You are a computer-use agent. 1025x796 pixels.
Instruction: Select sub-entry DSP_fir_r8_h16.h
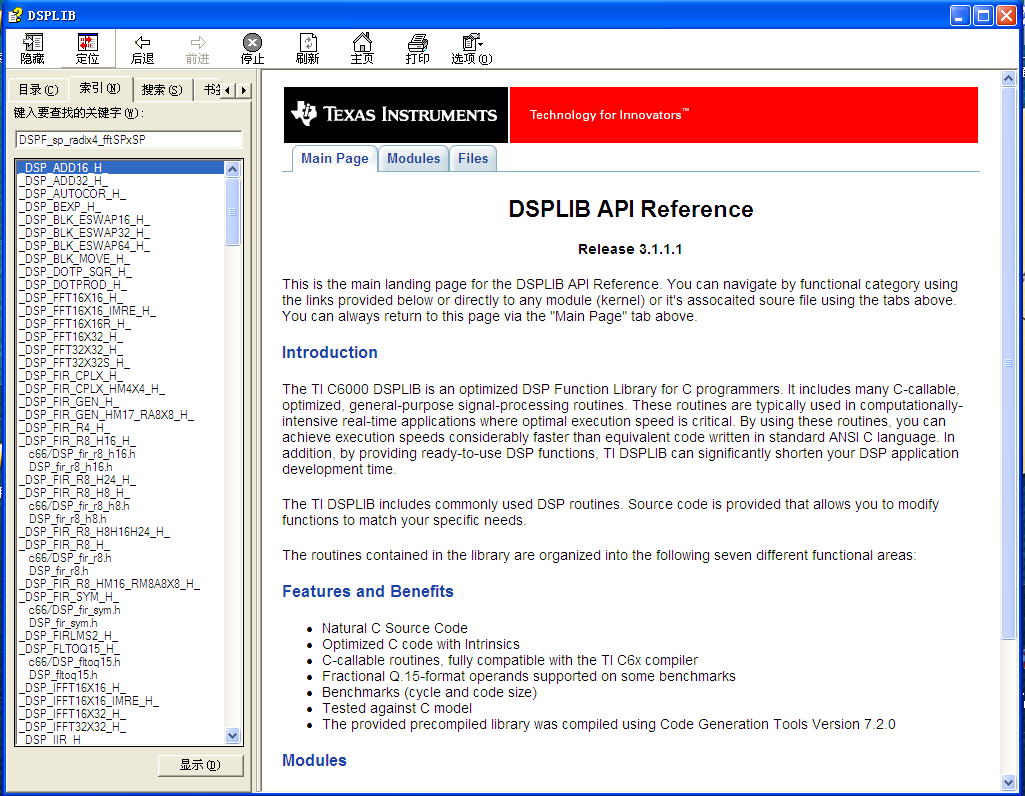pos(71,467)
